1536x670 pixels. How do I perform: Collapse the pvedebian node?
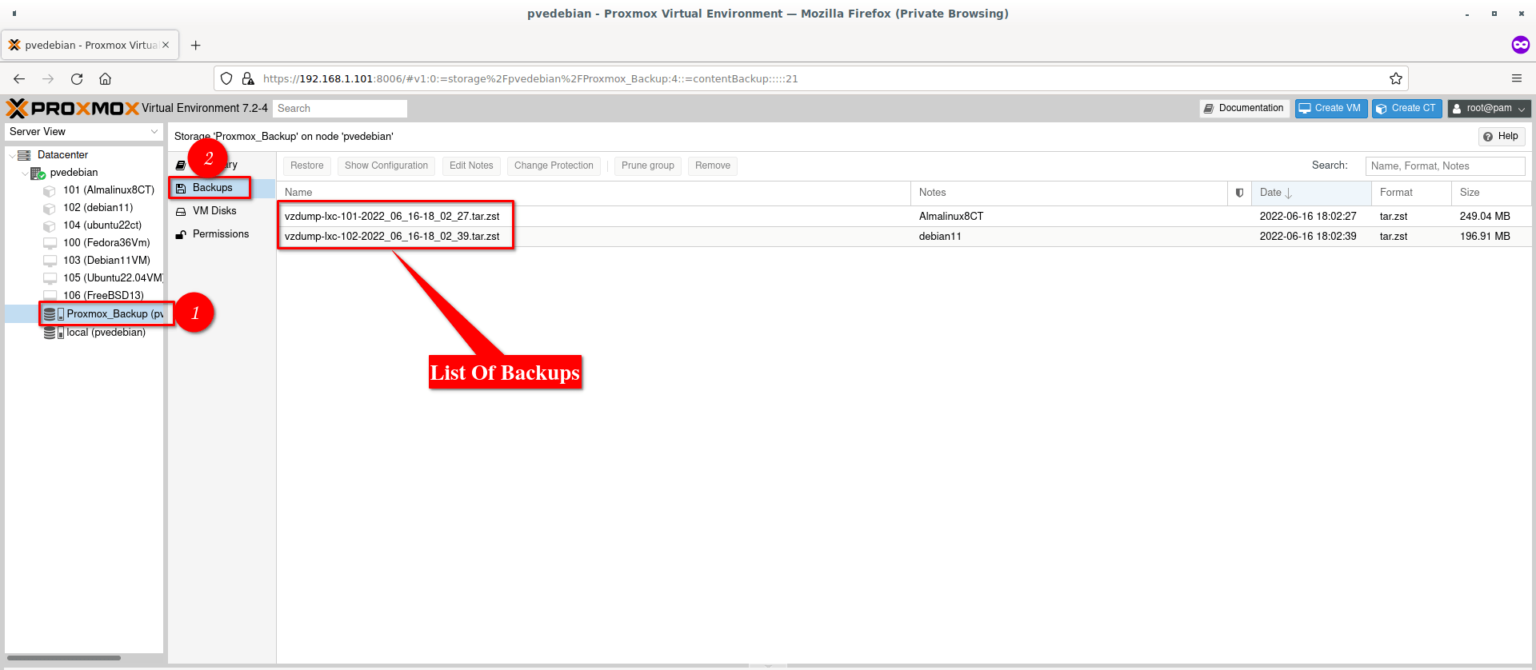point(25,172)
